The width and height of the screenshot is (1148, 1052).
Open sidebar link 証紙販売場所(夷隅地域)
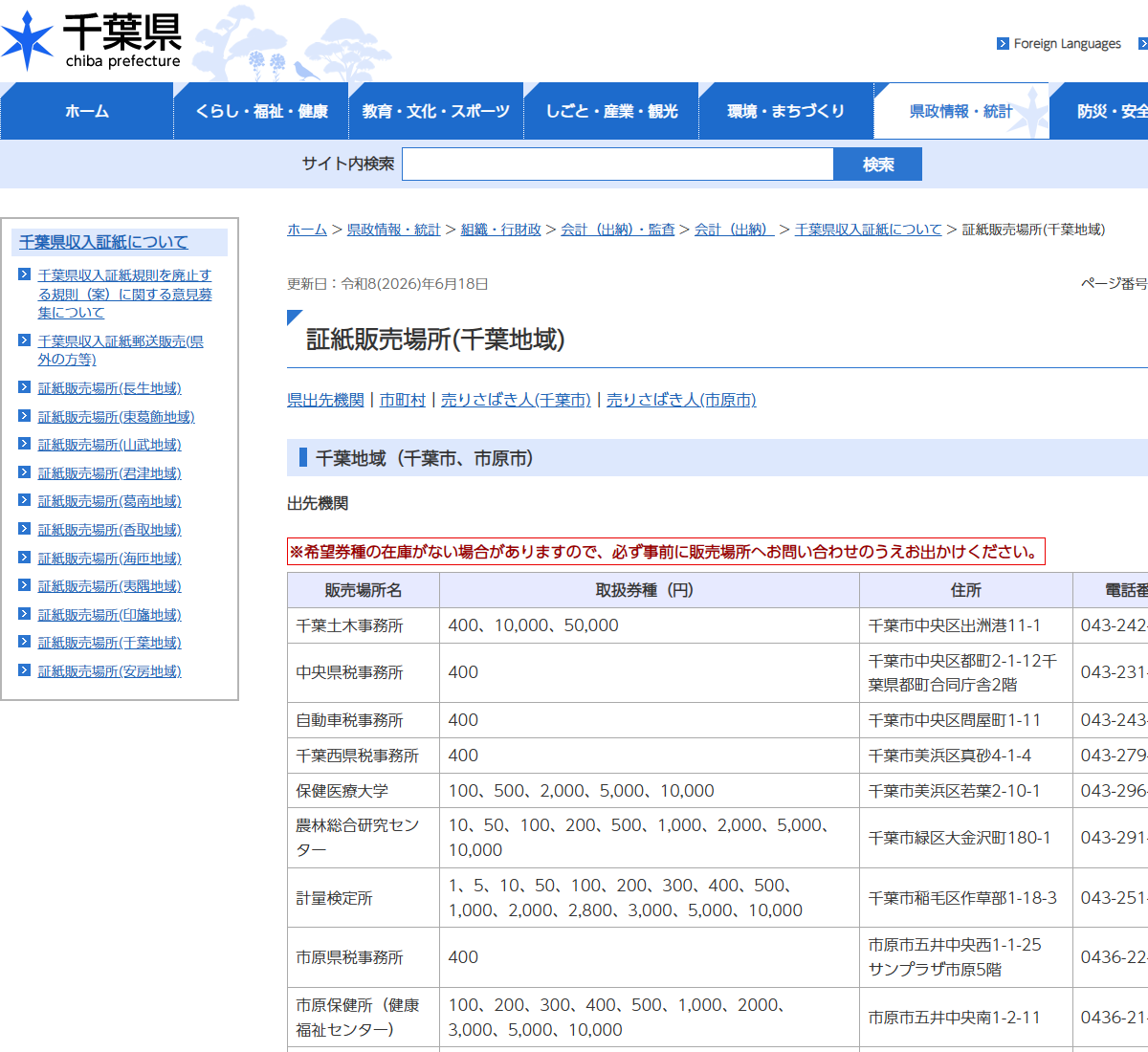coord(110,585)
